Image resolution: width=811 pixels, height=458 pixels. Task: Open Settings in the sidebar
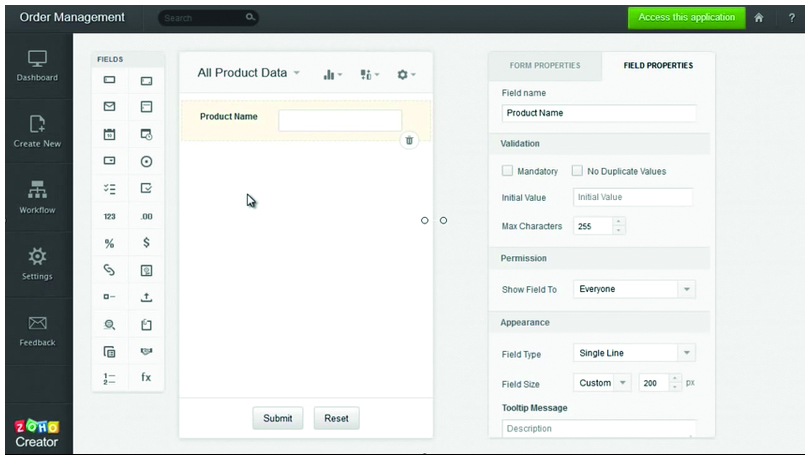(37, 263)
